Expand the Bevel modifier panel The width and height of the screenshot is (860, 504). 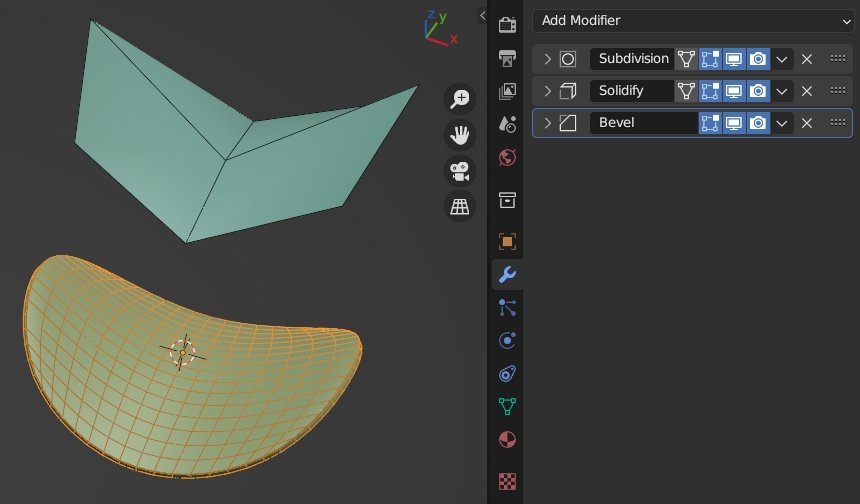(x=547, y=123)
